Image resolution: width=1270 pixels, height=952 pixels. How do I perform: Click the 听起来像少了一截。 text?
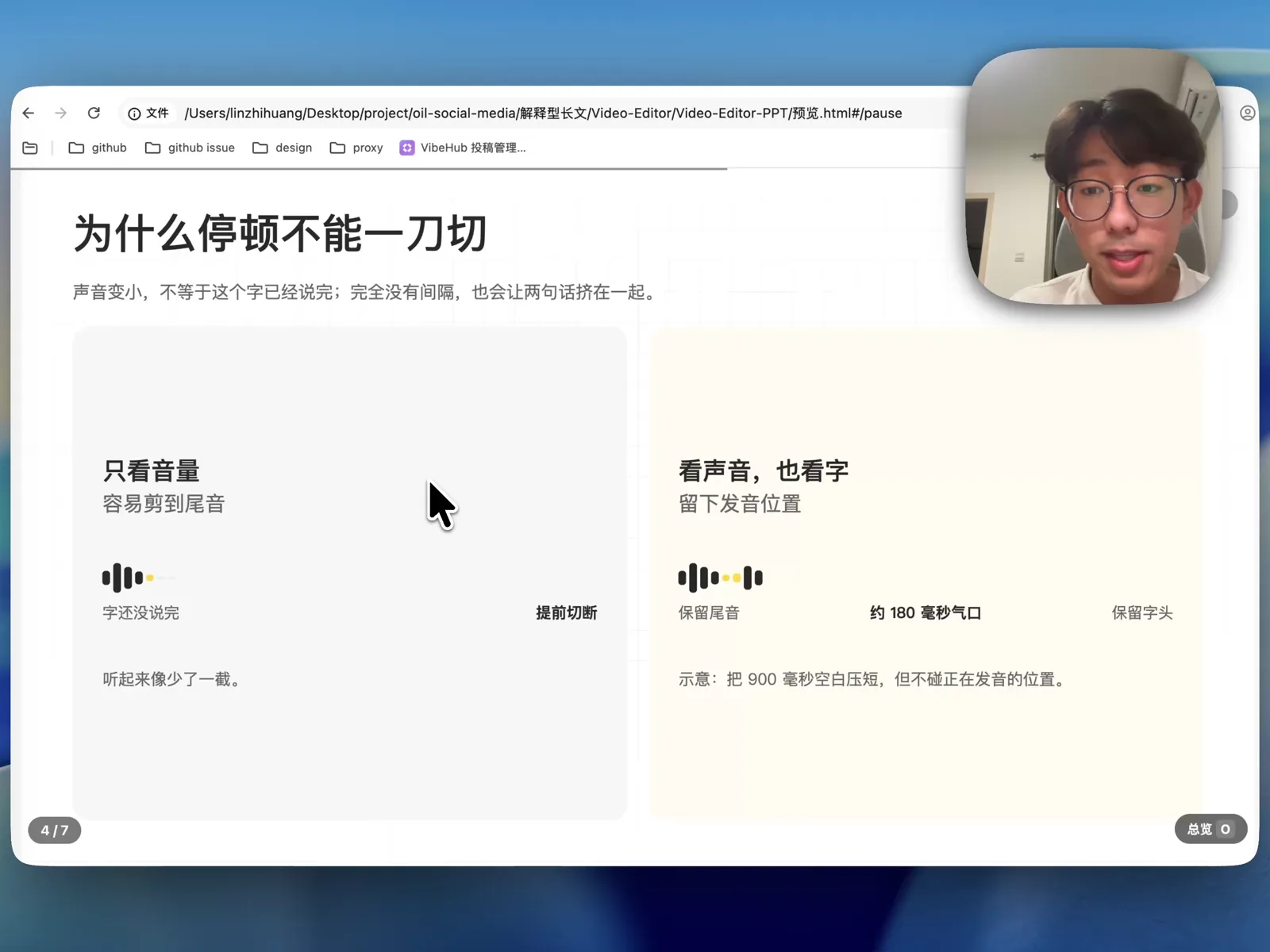(x=171, y=679)
